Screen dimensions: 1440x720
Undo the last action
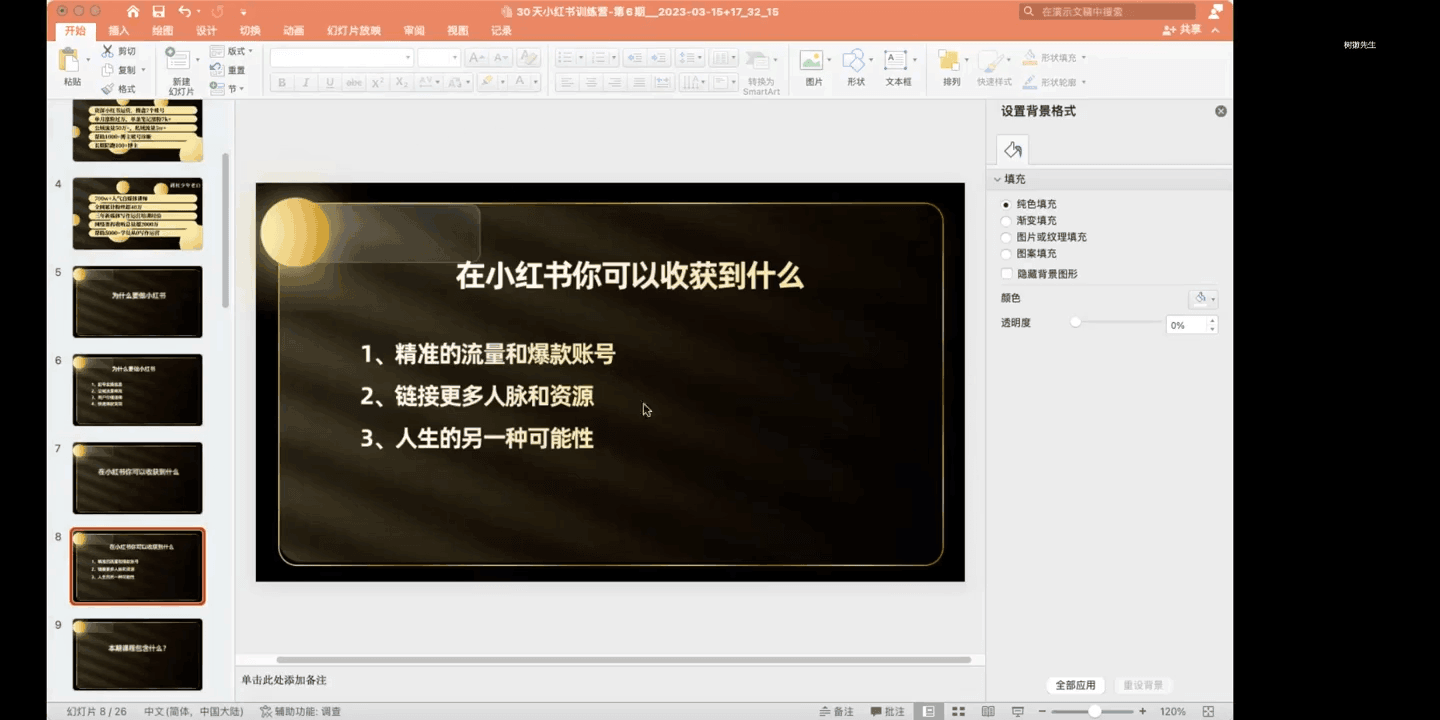tap(184, 11)
